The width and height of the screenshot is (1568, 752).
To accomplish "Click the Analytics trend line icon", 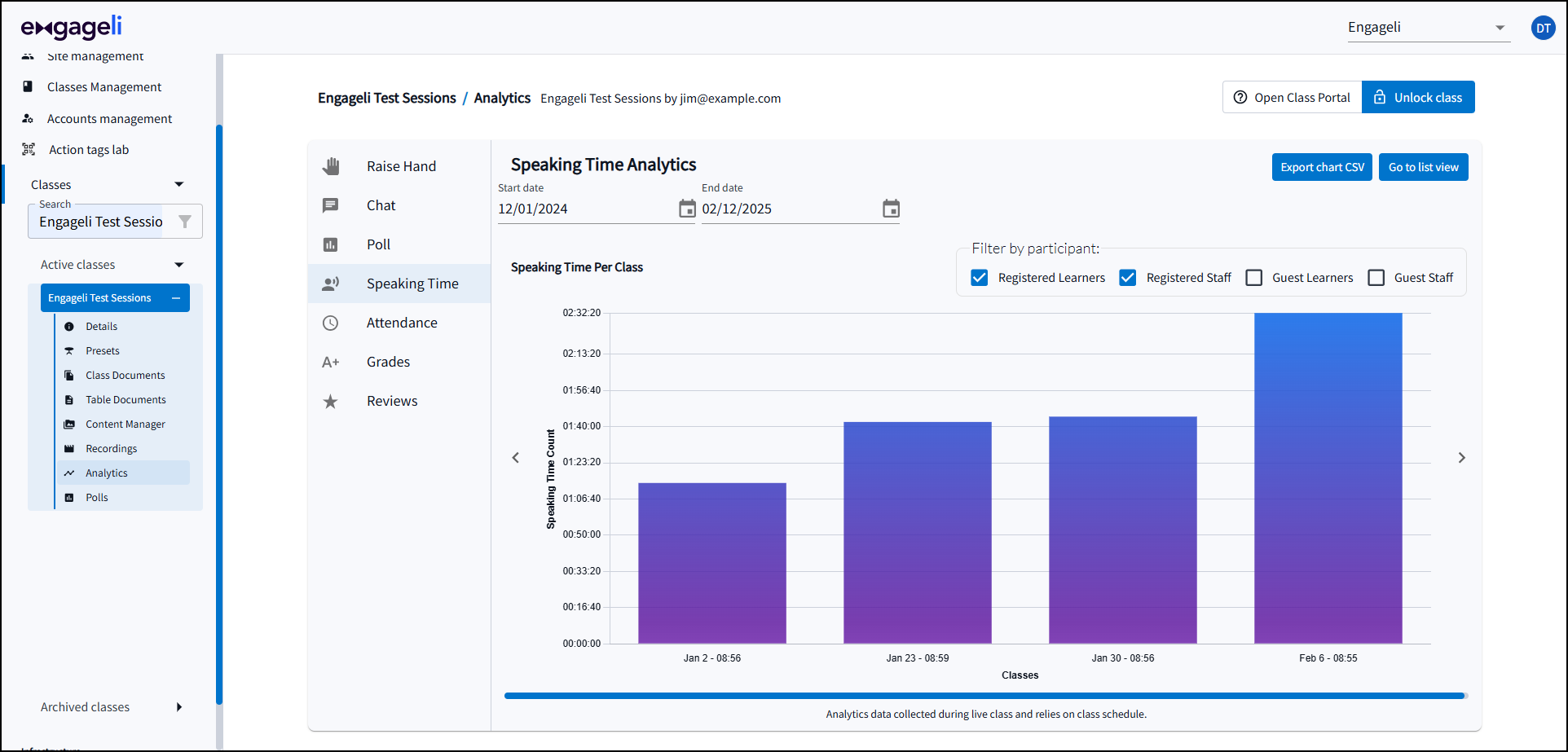I will [x=69, y=473].
